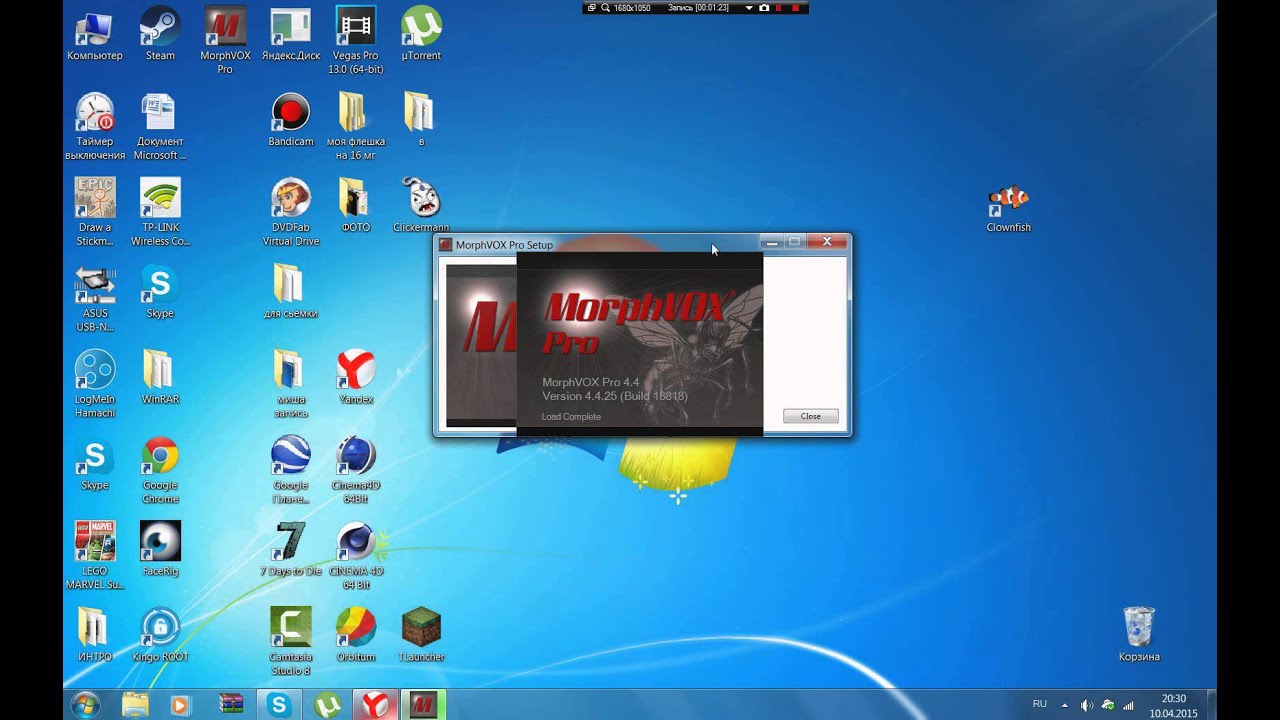Click the Clickermann desktop icon
Screen dimensions: 1280x720
click(x=421, y=206)
